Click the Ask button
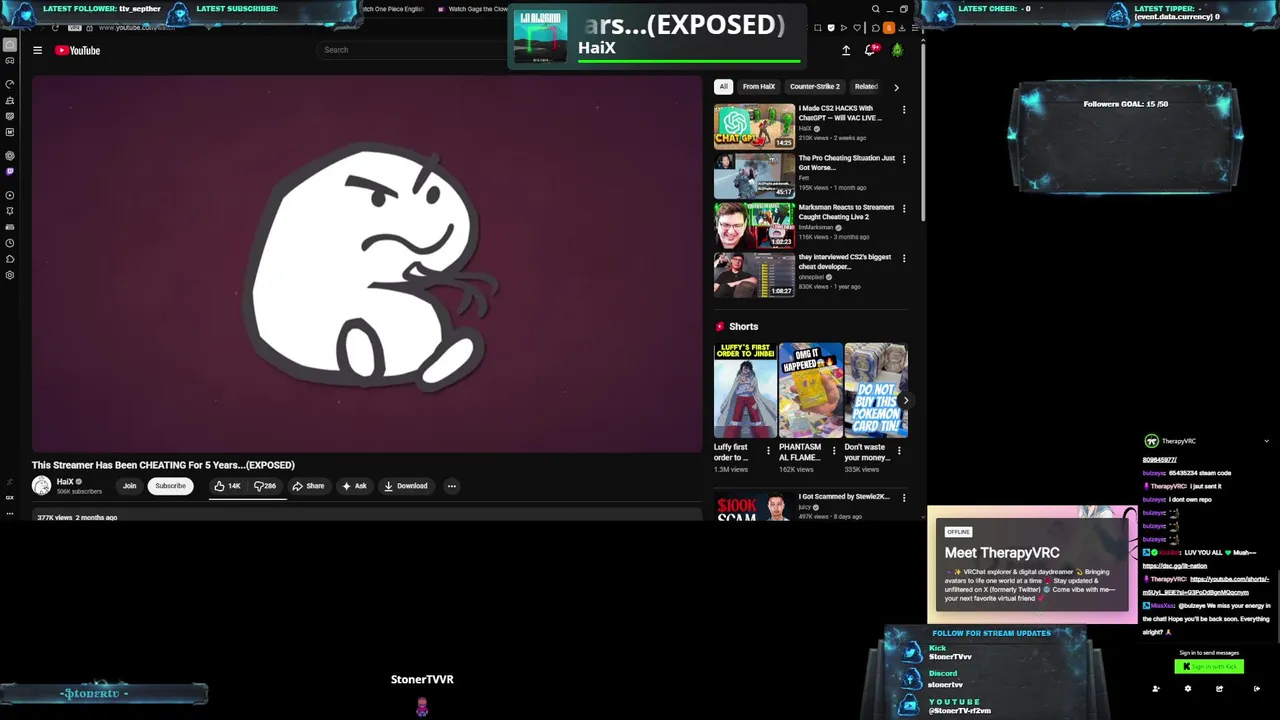 point(354,486)
